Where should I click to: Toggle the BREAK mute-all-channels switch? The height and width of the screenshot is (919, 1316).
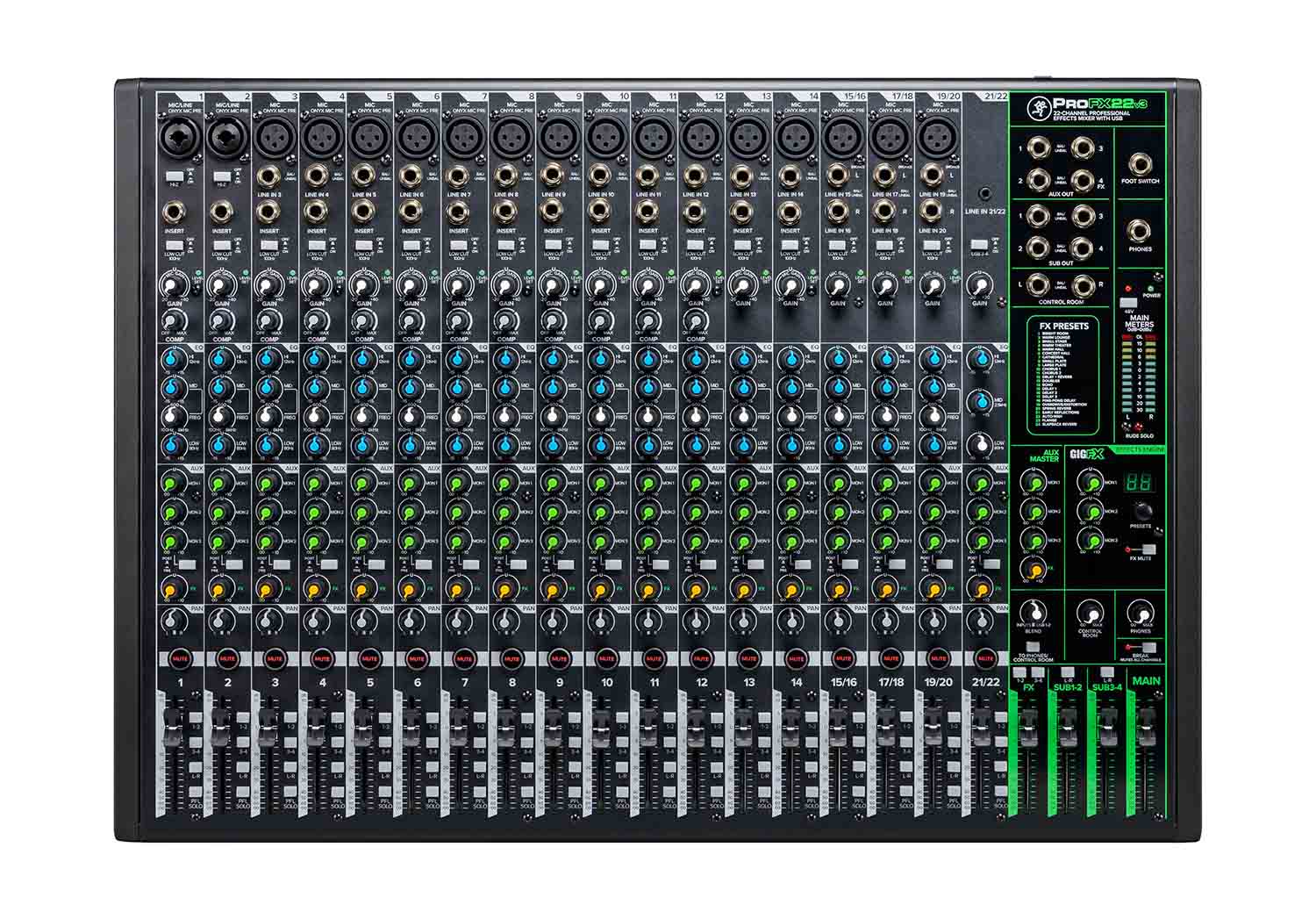click(1148, 647)
